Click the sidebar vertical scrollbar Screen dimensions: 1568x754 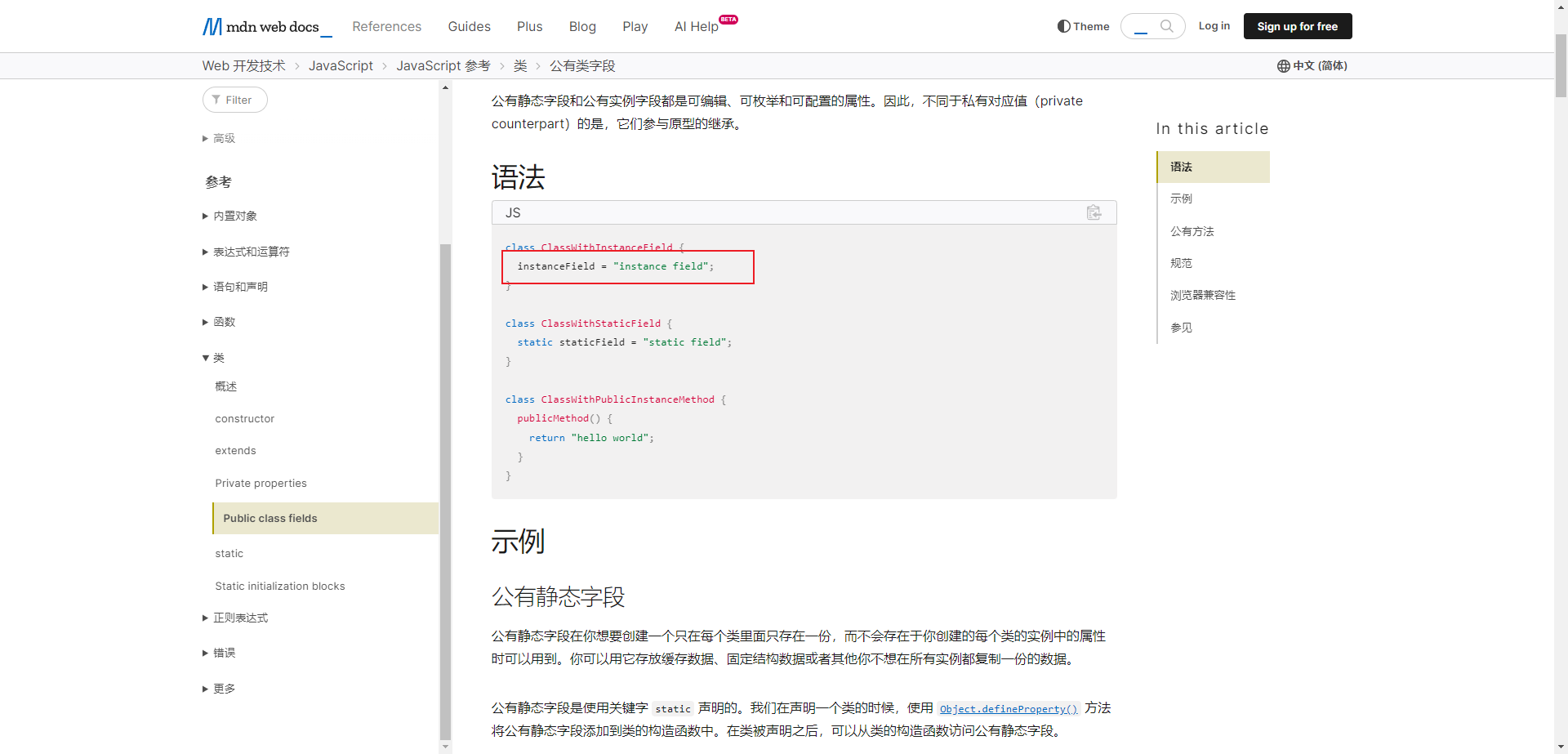(445, 490)
